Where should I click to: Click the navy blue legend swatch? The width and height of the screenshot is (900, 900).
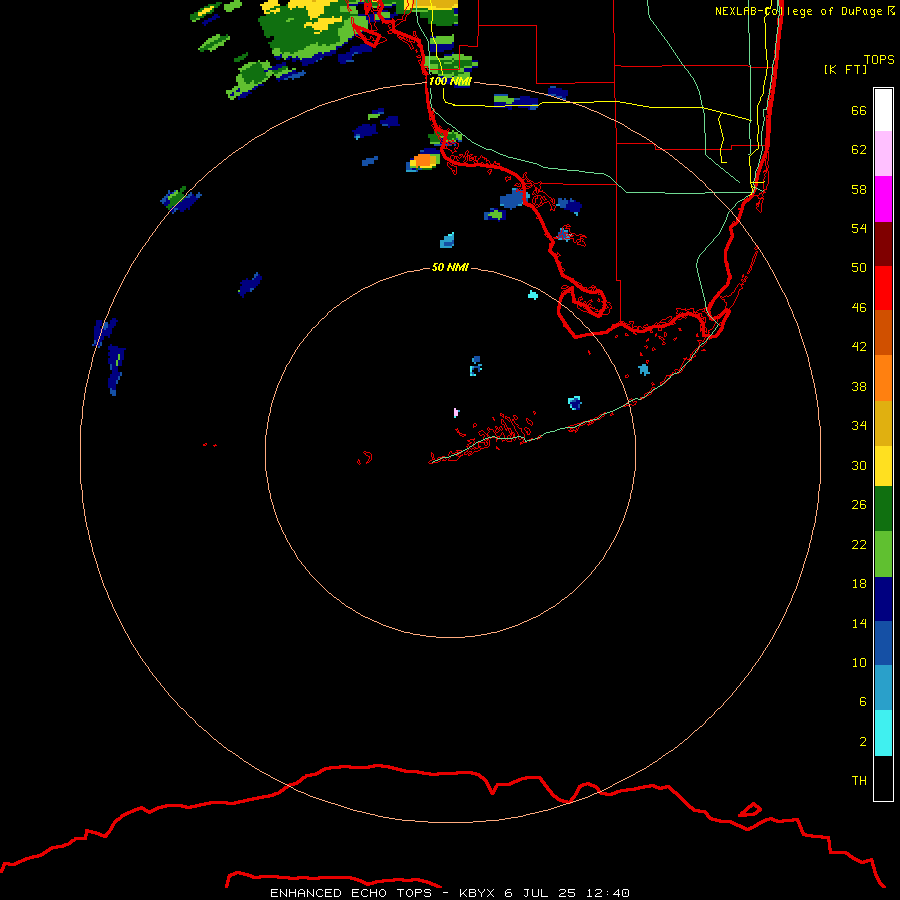click(883, 599)
